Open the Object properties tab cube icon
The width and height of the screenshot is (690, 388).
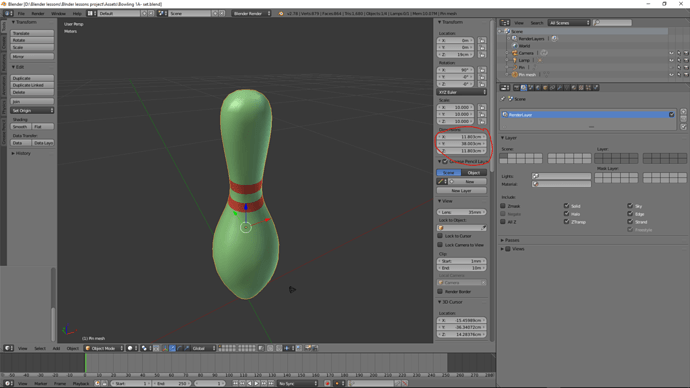545,88
